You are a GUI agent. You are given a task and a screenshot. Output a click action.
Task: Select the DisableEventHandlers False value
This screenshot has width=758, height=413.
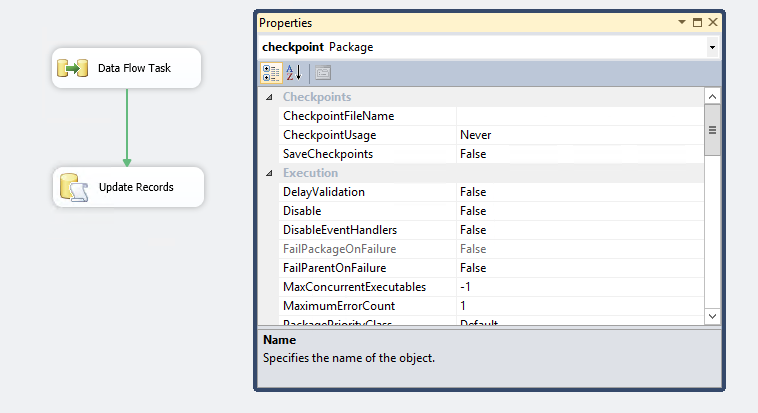473,230
